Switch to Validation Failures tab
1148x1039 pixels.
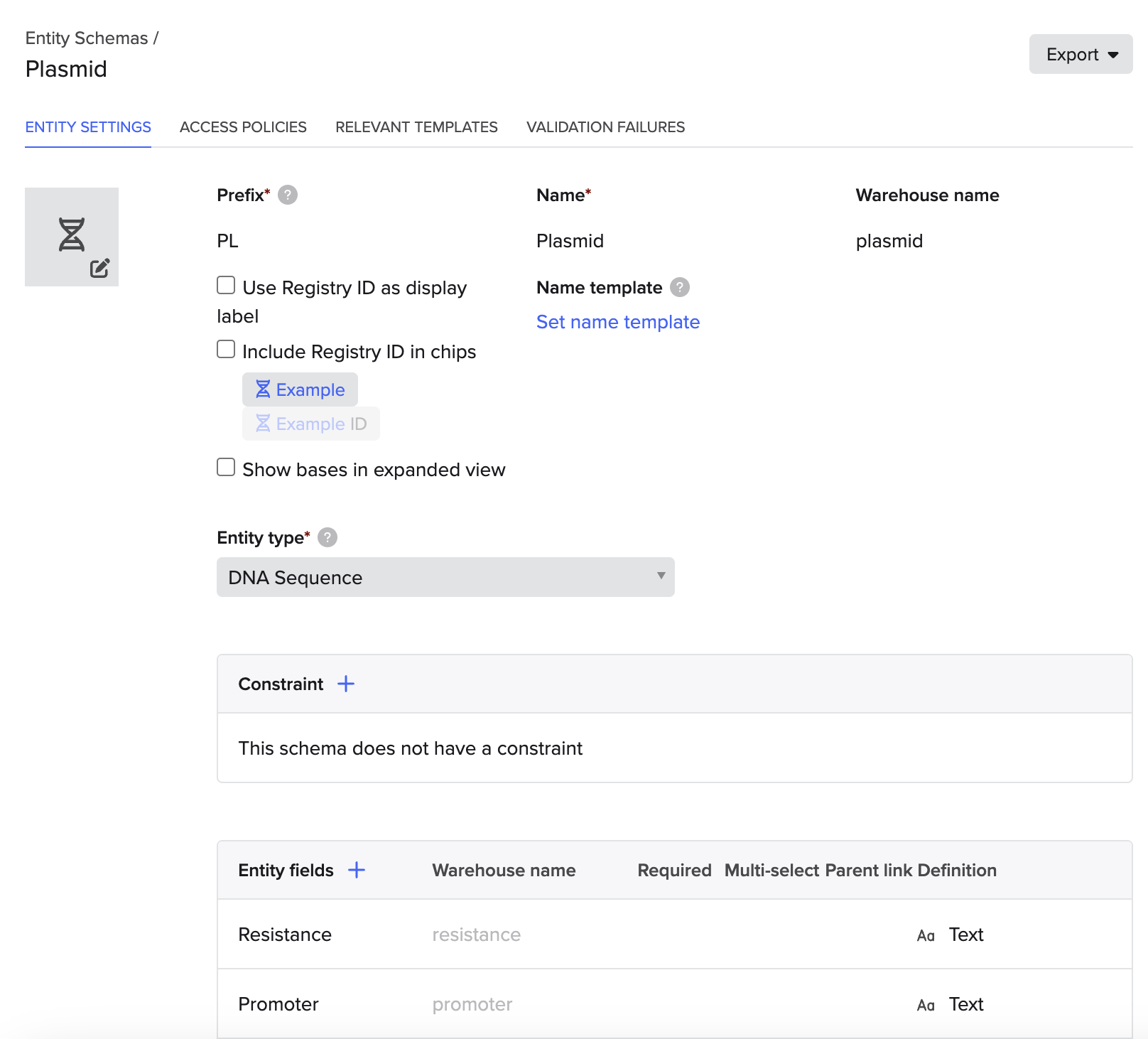pyautogui.click(x=605, y=127)
